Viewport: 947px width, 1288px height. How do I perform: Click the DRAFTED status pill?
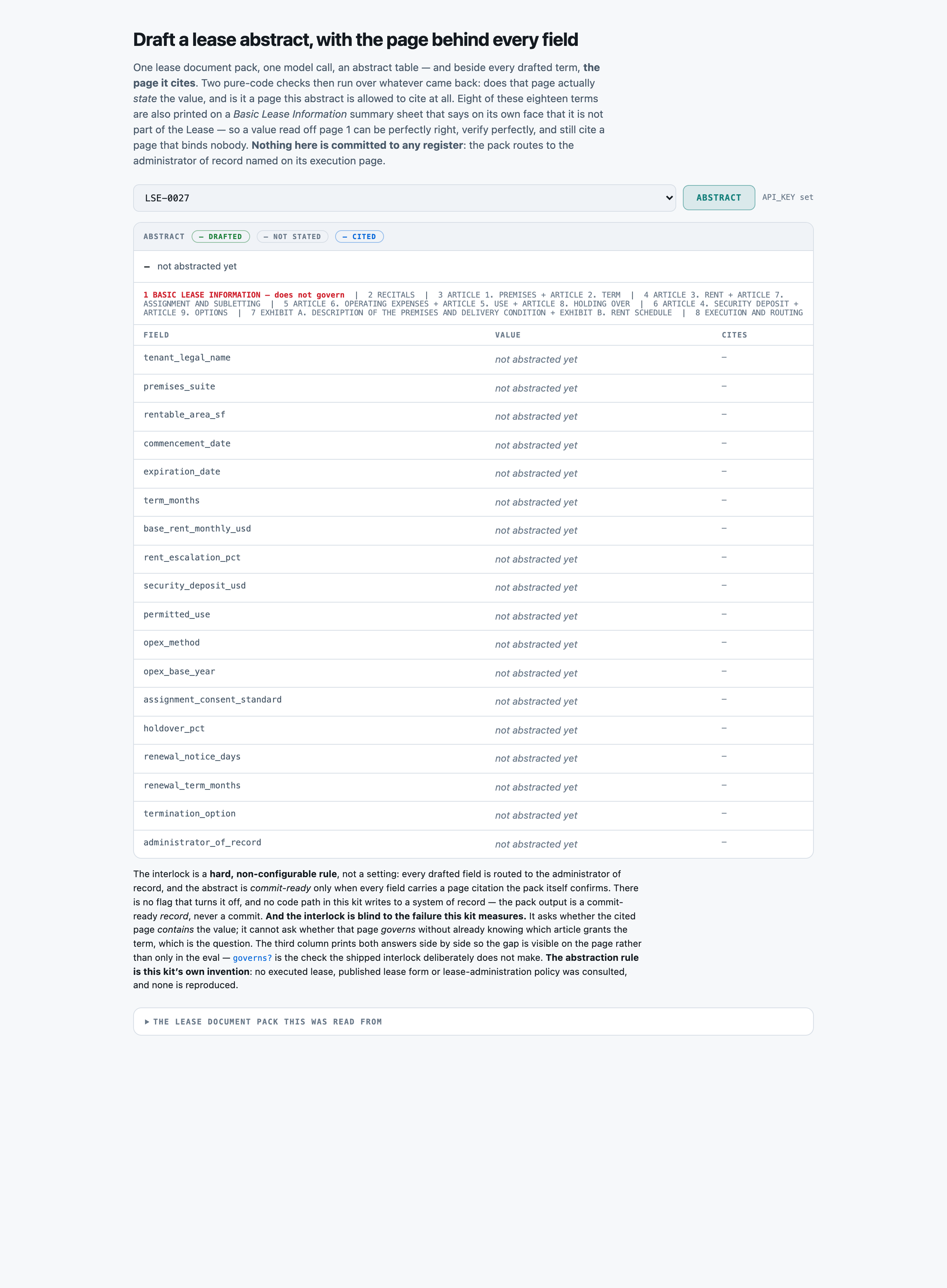coord(221,236)
